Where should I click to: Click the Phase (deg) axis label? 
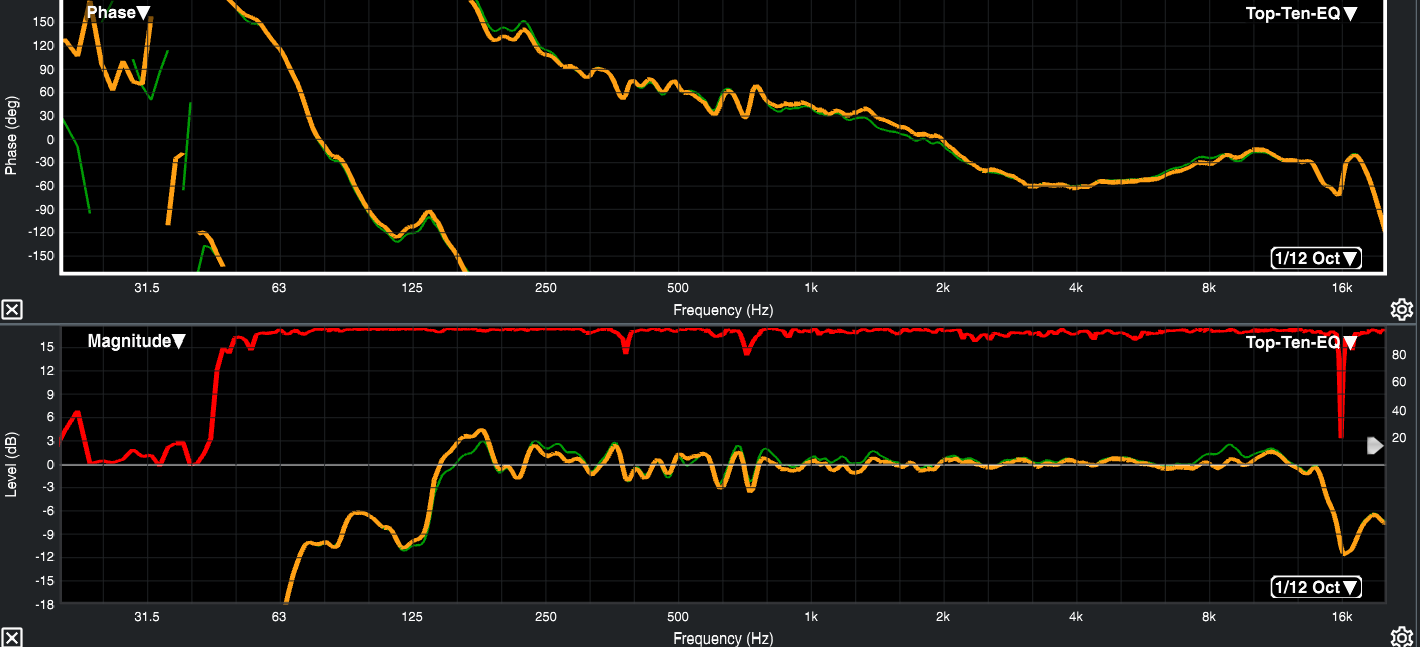click(12, 135)
